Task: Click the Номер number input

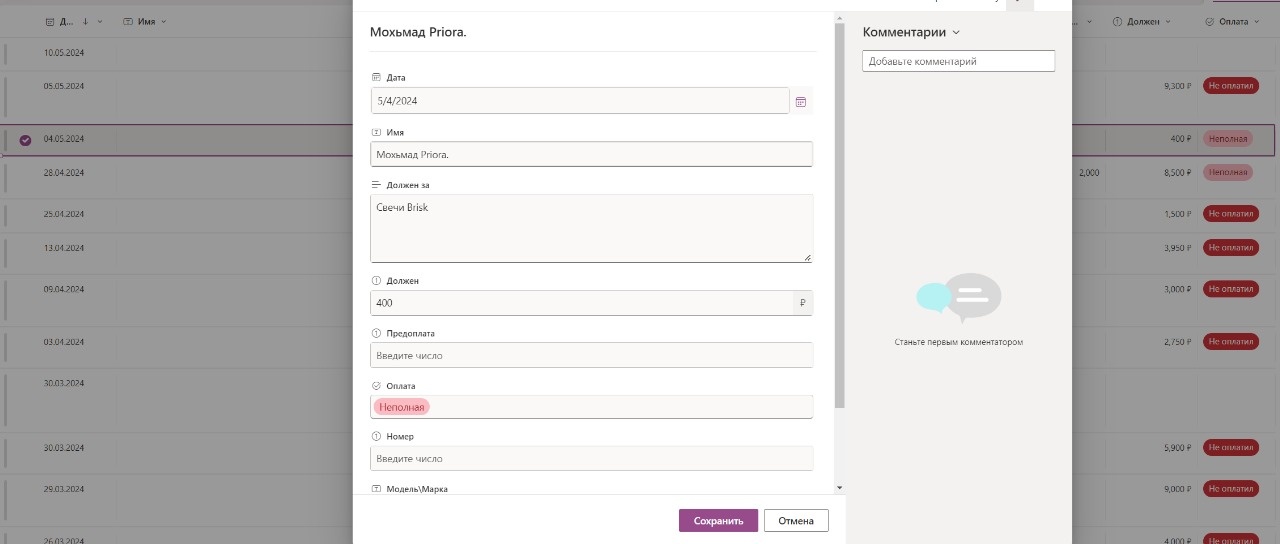Action: pos(591,458)
